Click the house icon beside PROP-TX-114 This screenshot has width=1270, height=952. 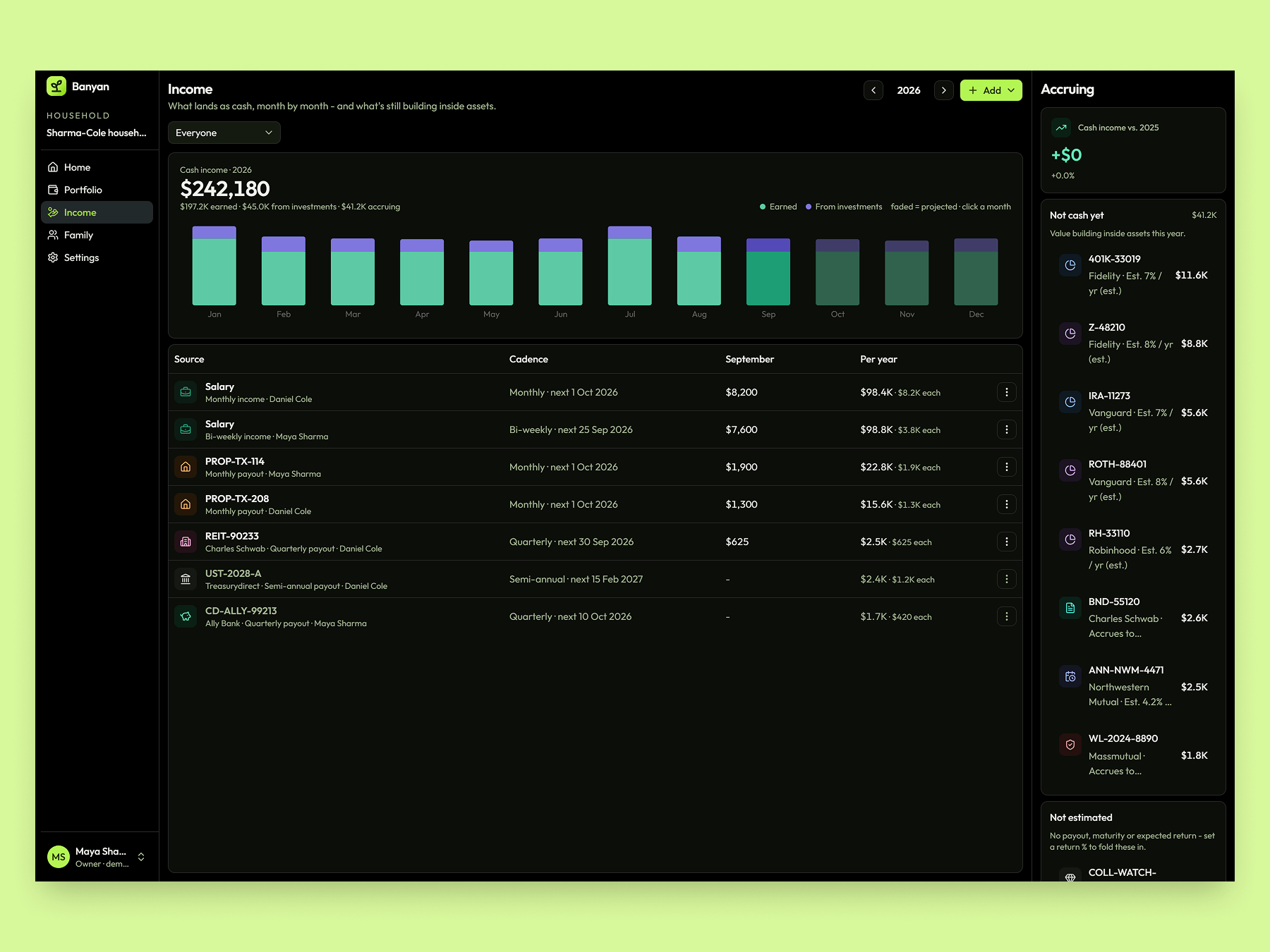click(186, 467)
